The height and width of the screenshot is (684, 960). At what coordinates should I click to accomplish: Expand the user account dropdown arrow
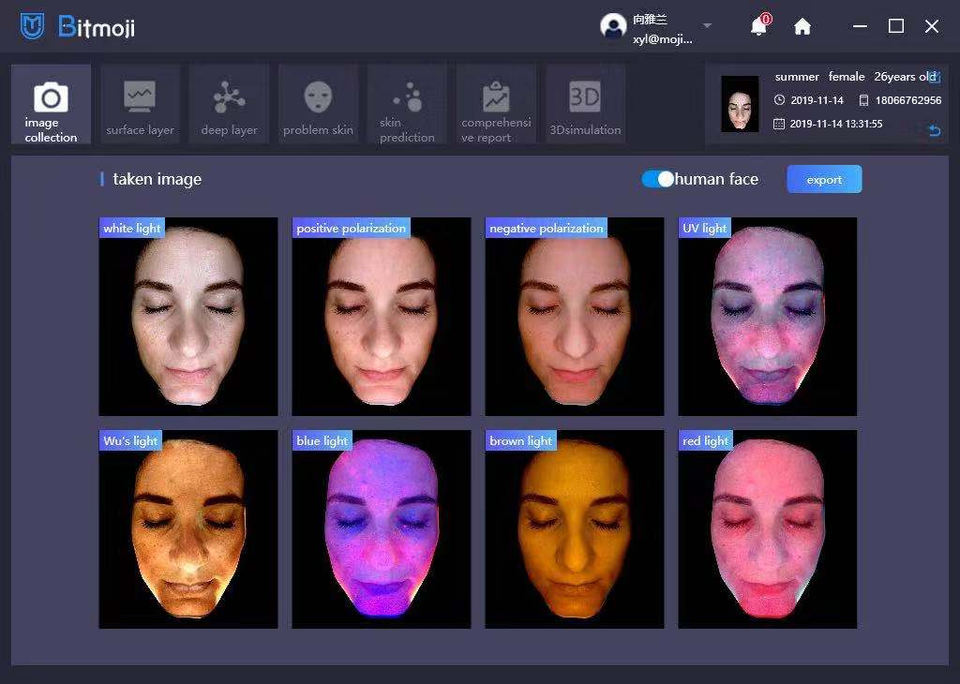[707, 26]
